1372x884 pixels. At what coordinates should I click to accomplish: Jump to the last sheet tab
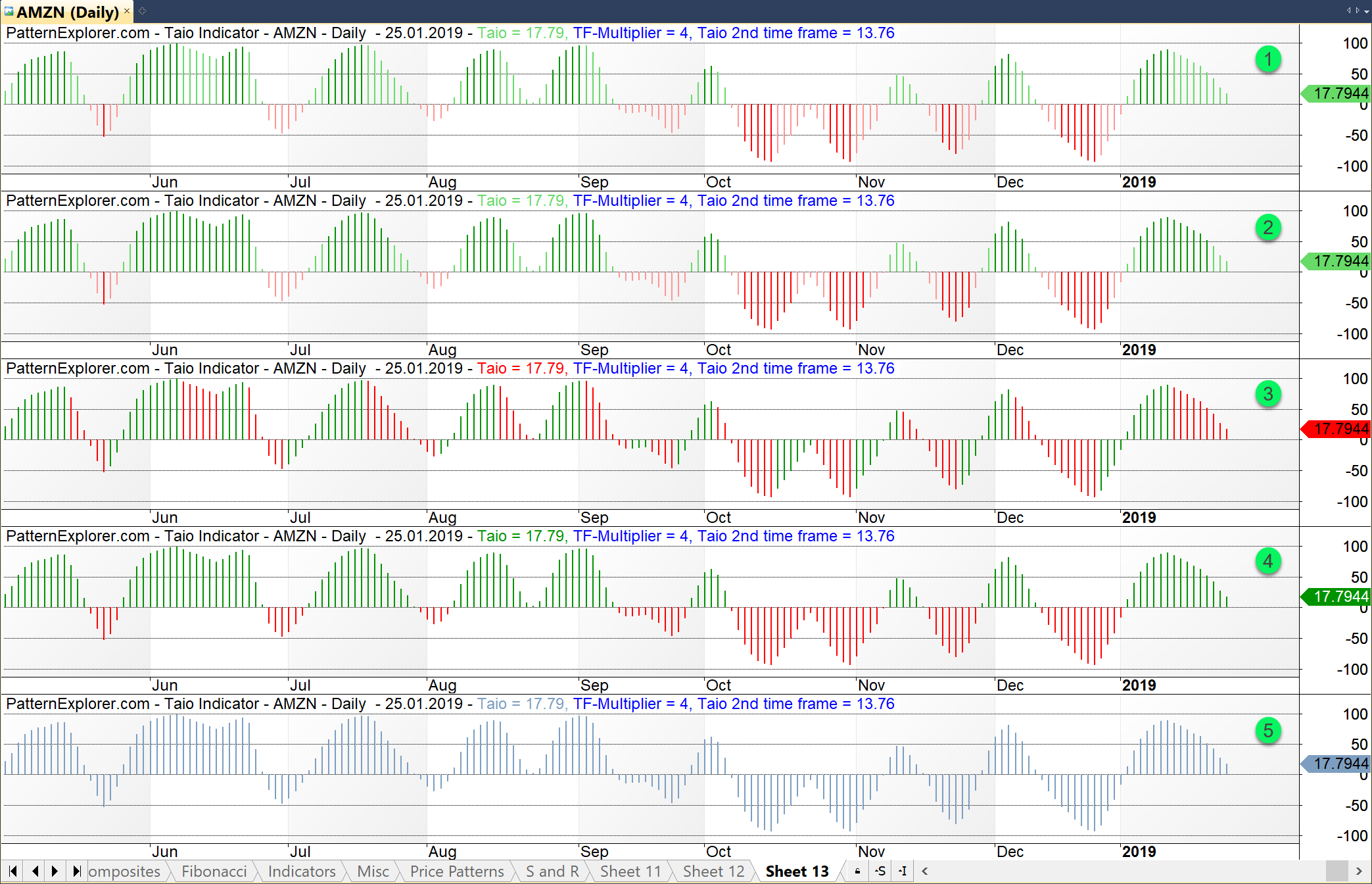point(76,872)
